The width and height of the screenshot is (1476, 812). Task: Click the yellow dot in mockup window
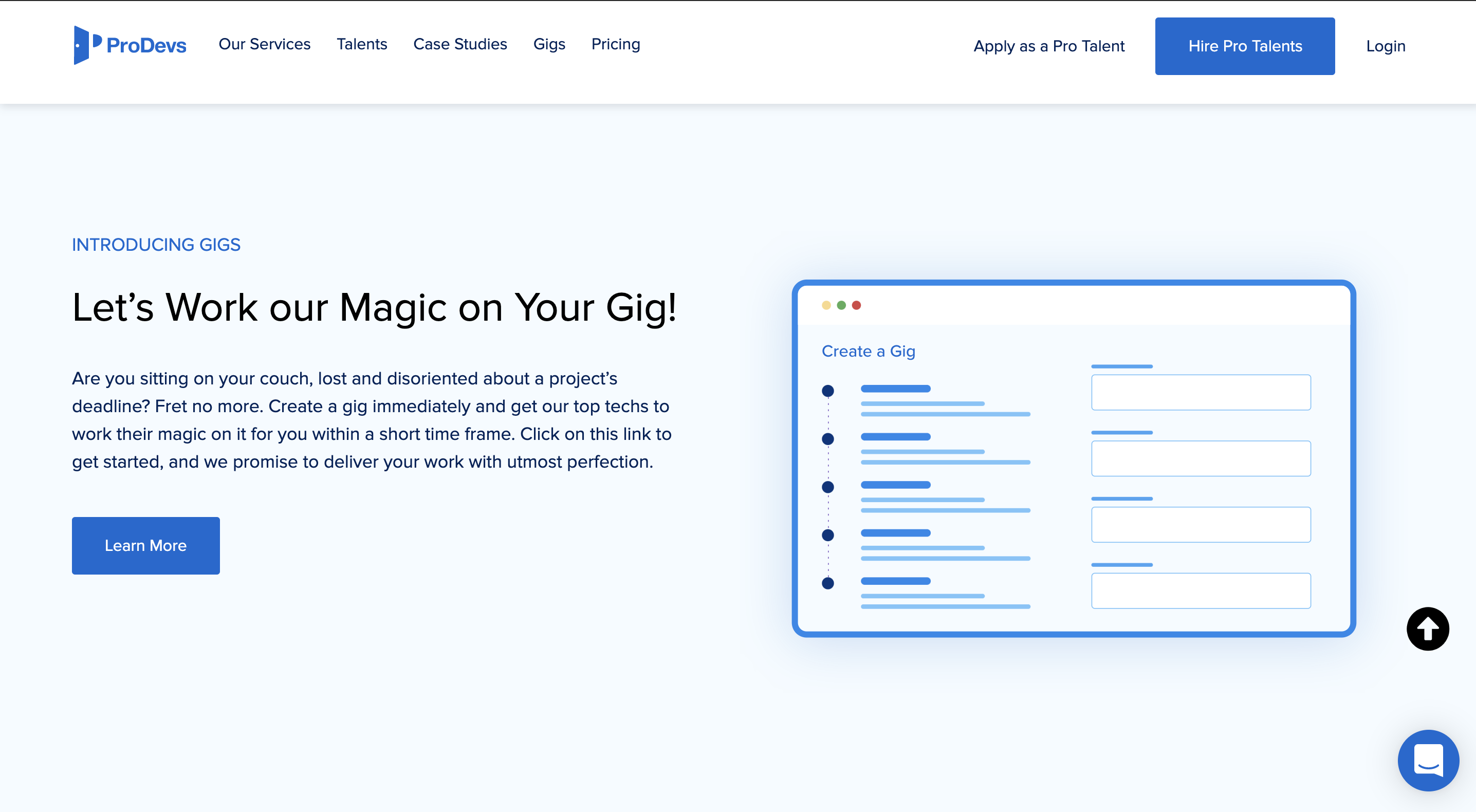click(x=826, y=305)
